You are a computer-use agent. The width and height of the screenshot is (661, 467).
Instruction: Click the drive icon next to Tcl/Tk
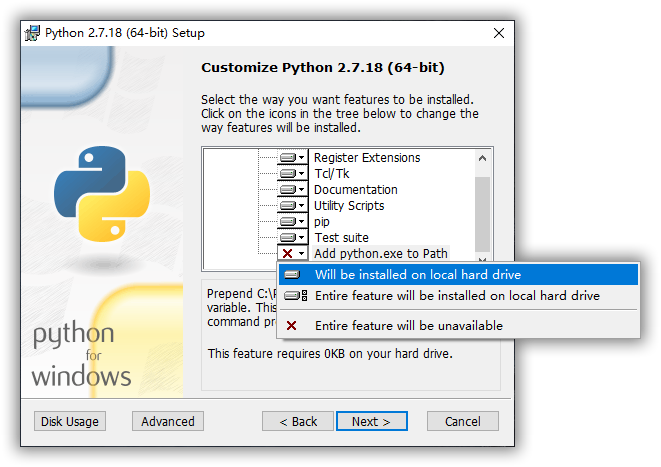tap(288, 174)
